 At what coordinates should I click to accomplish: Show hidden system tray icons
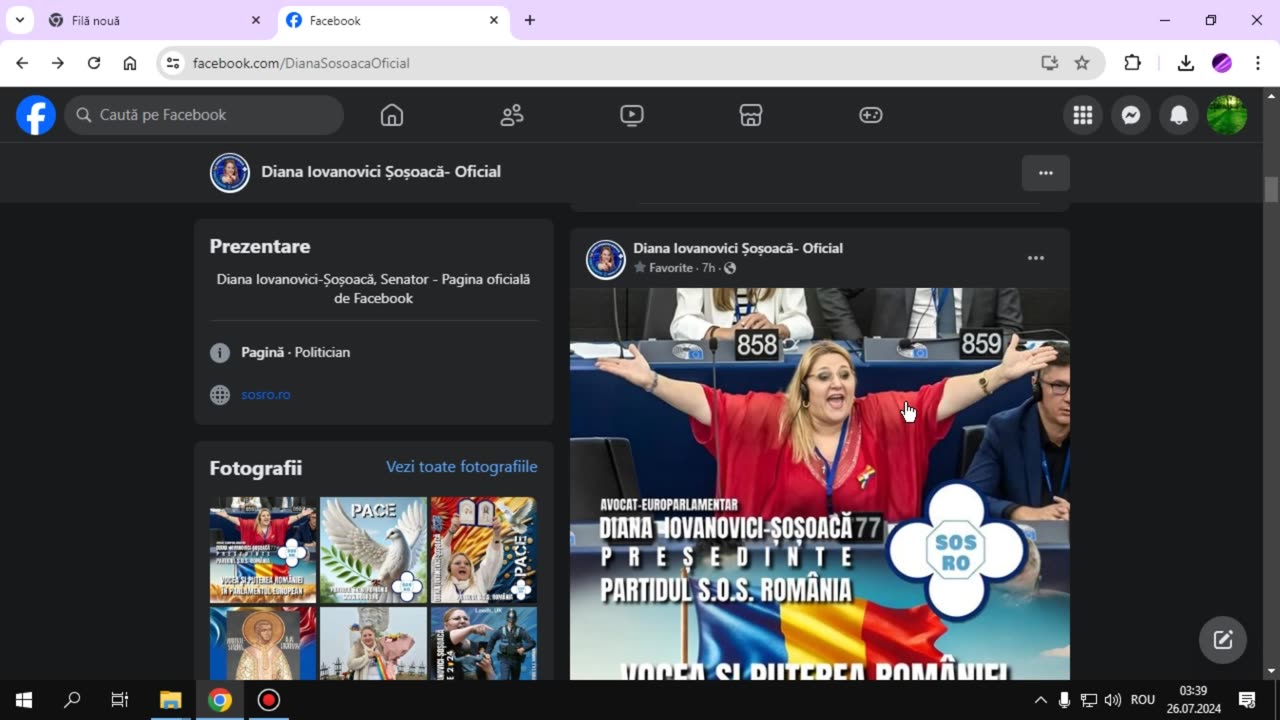(1041, 700)
